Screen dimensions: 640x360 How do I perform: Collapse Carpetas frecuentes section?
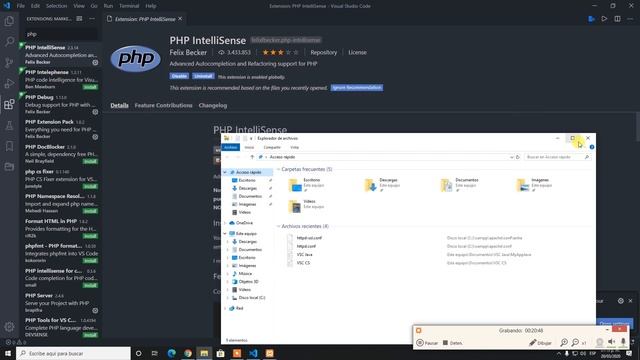pos(279,169)
